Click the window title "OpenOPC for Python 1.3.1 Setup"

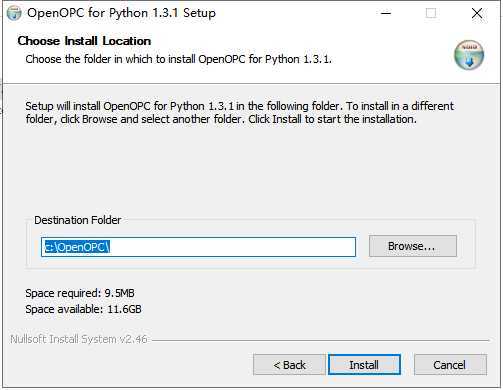coord(121,13)
